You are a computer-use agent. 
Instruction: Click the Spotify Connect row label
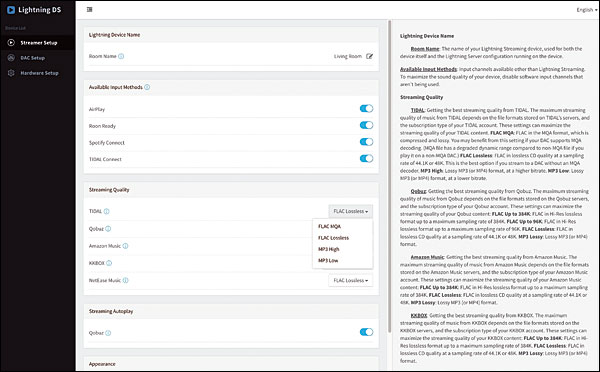point(107,143)
